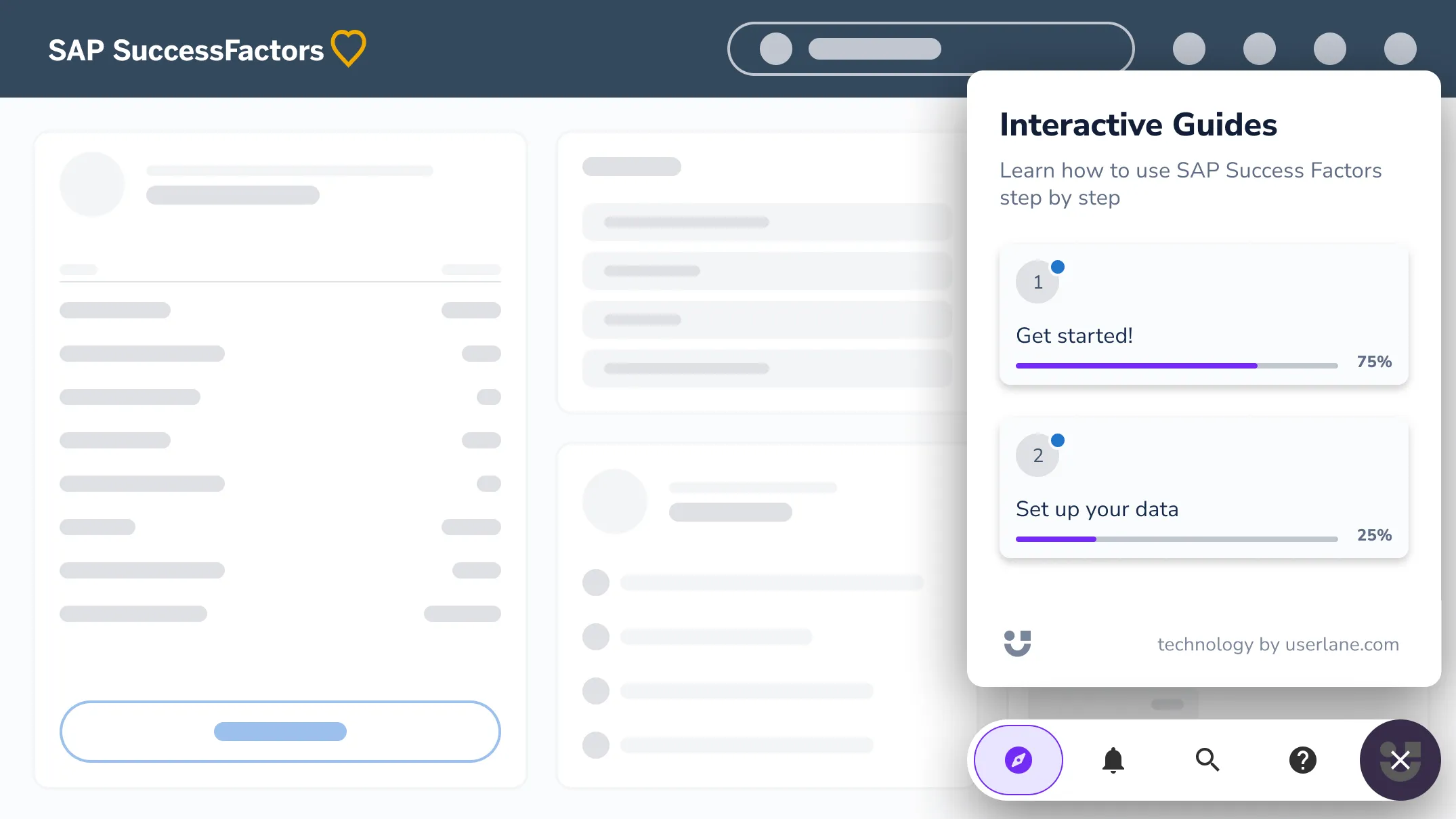The width and height of the screenshot is (1456, 819).
Task: Click the compass guides icon
Action: pyautogui.click(x=1018, y=759)
